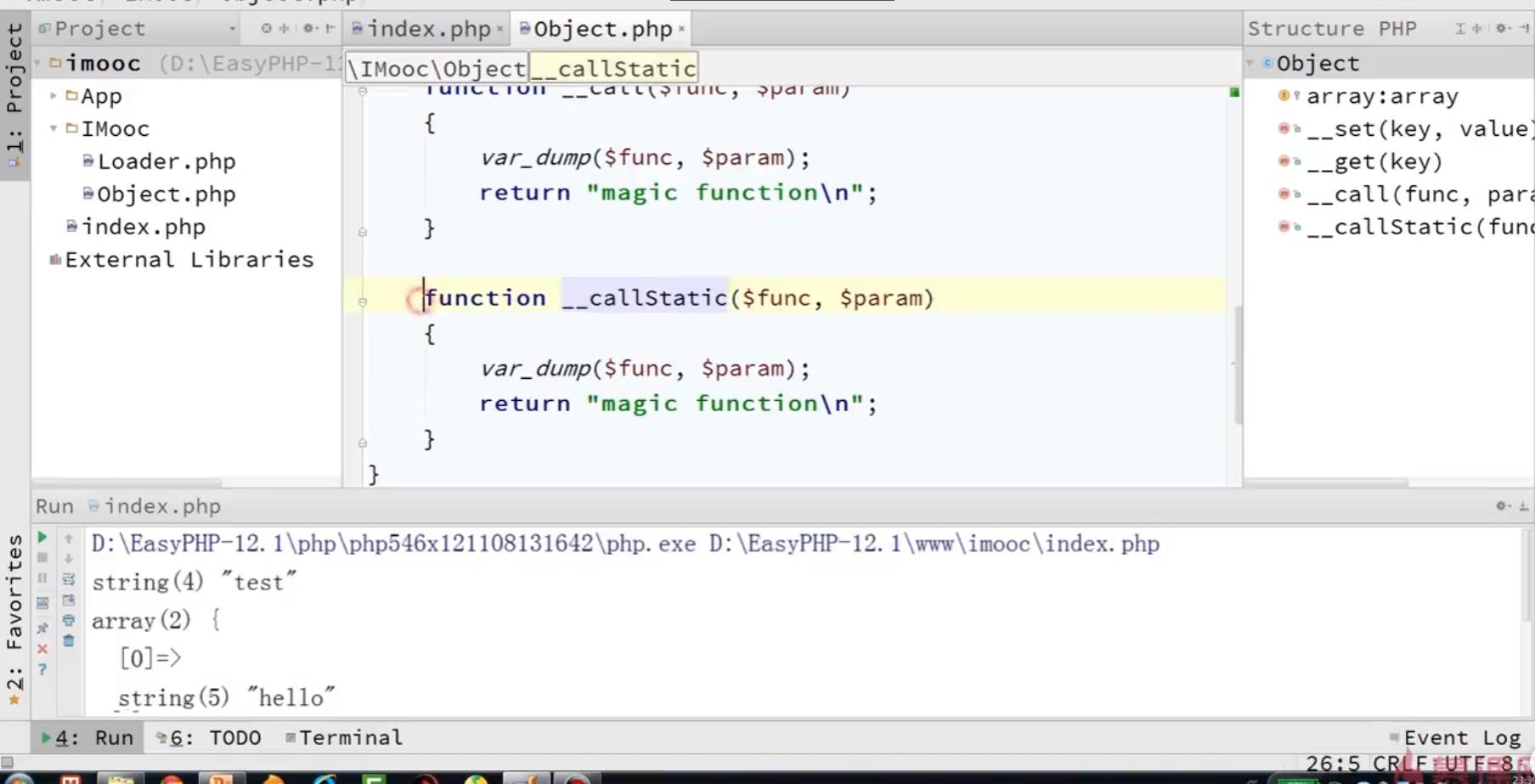The height and width of the screenshot is (784, 1535).
Task: Close the Object.php editor tab
Action: [x=681, y=30]
